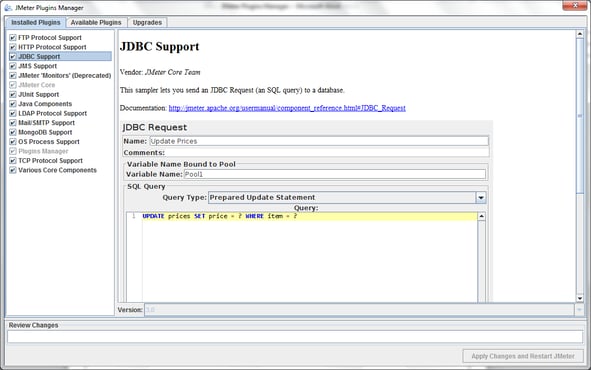
Task: Click description pane scroll up arrow
Action: [x=580, y=34]
